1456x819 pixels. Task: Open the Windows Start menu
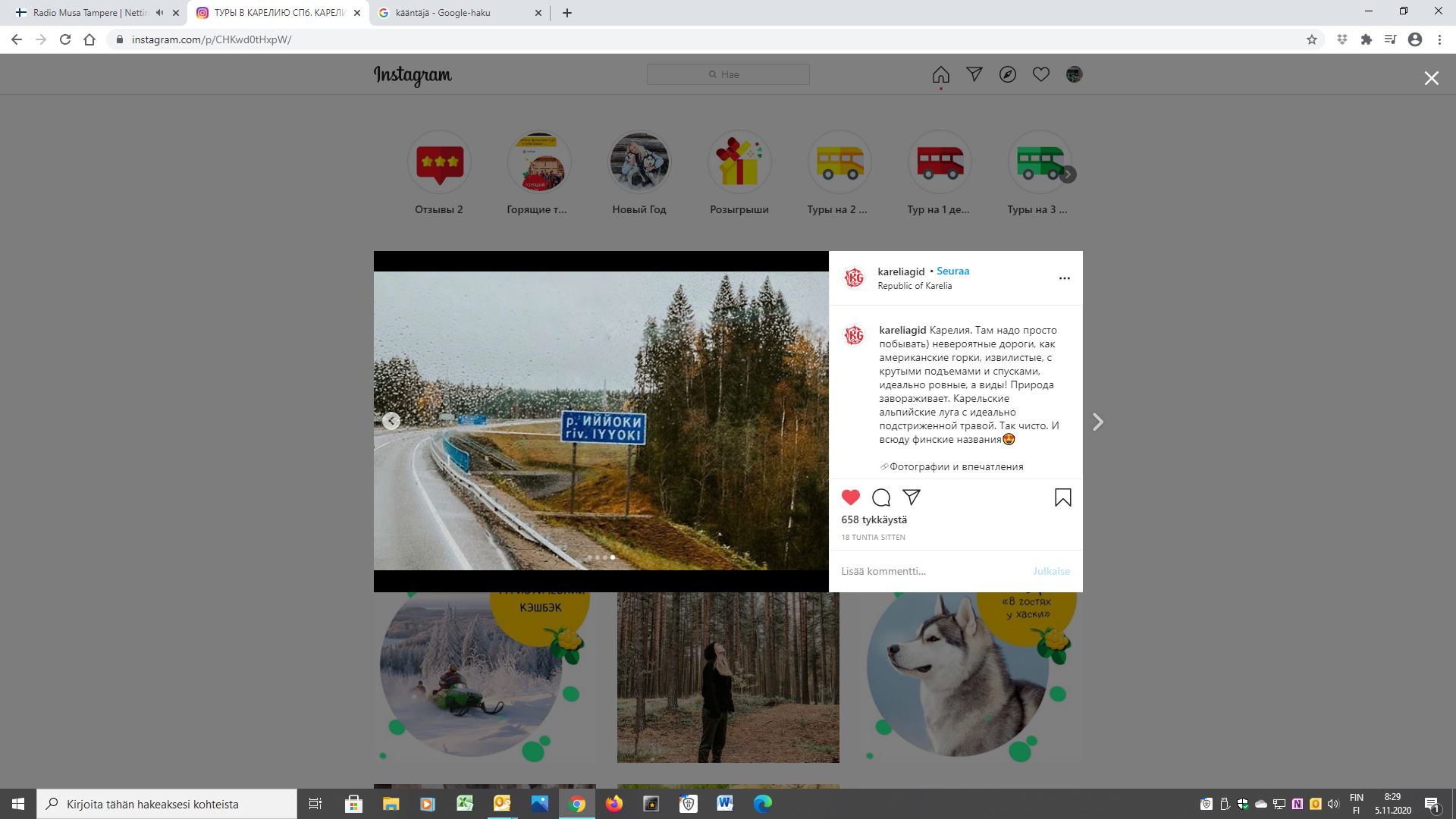click(18, 804)
